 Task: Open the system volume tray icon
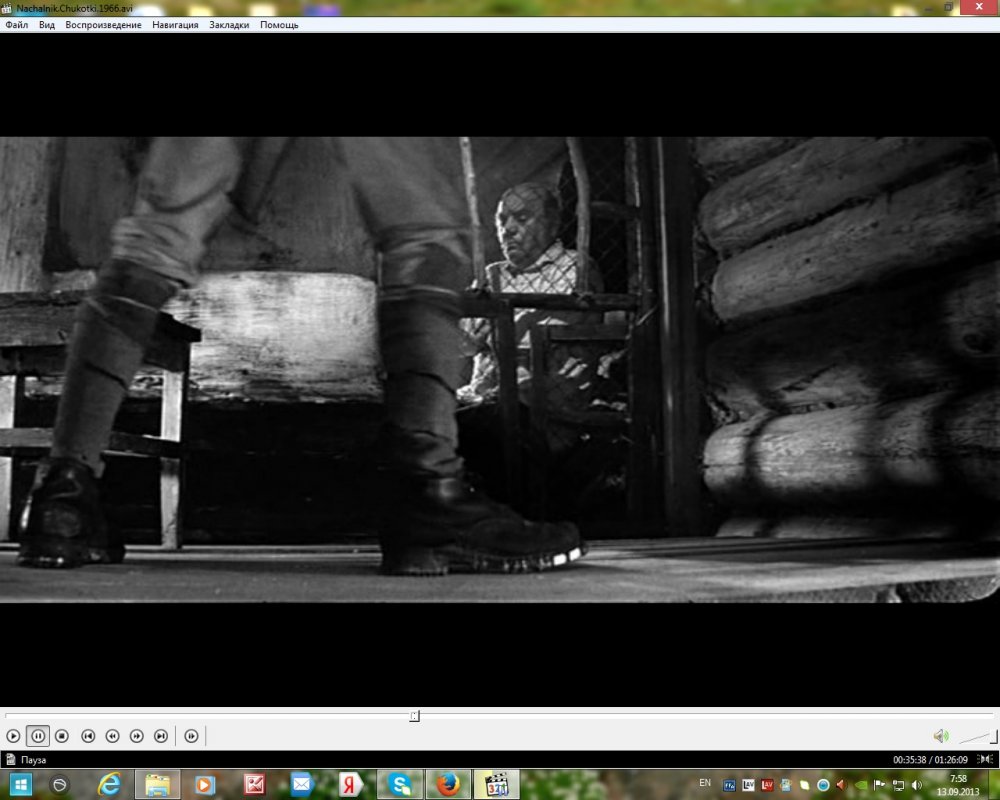pyautogui.click(x=916, y=785)
